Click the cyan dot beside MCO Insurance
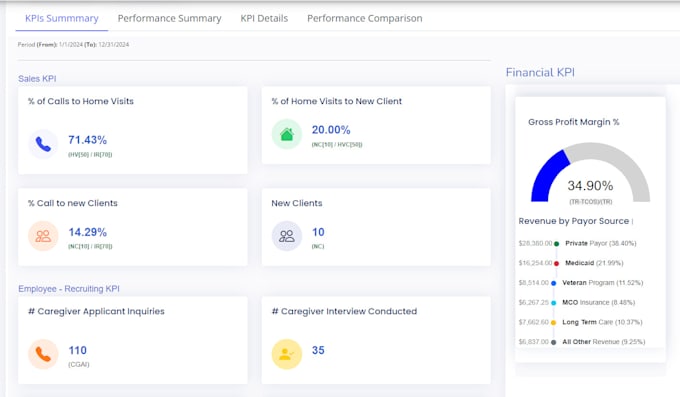This screenshot has width=680, height=397. click(x=553, y=303)
